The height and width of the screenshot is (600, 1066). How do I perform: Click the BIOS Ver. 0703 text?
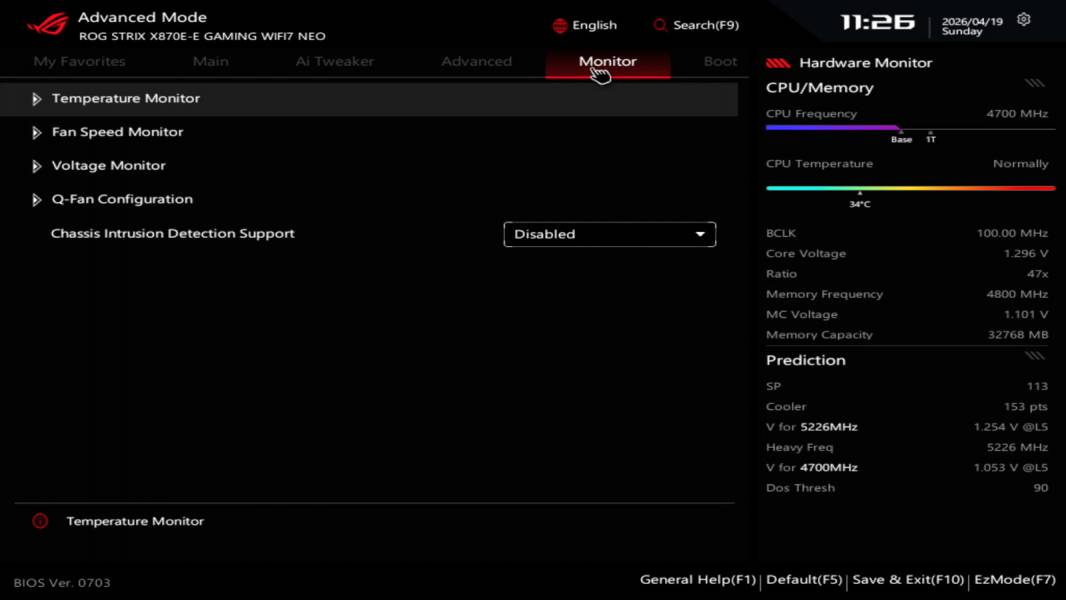(62, 582)
